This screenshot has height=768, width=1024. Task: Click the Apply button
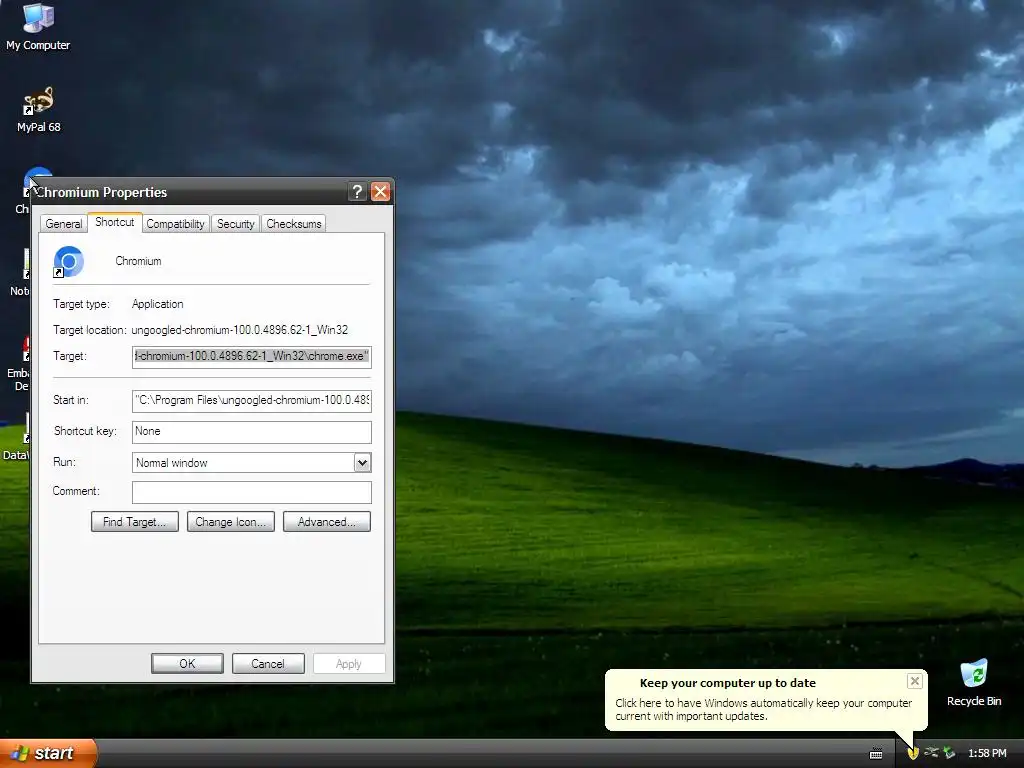point(349,663)
